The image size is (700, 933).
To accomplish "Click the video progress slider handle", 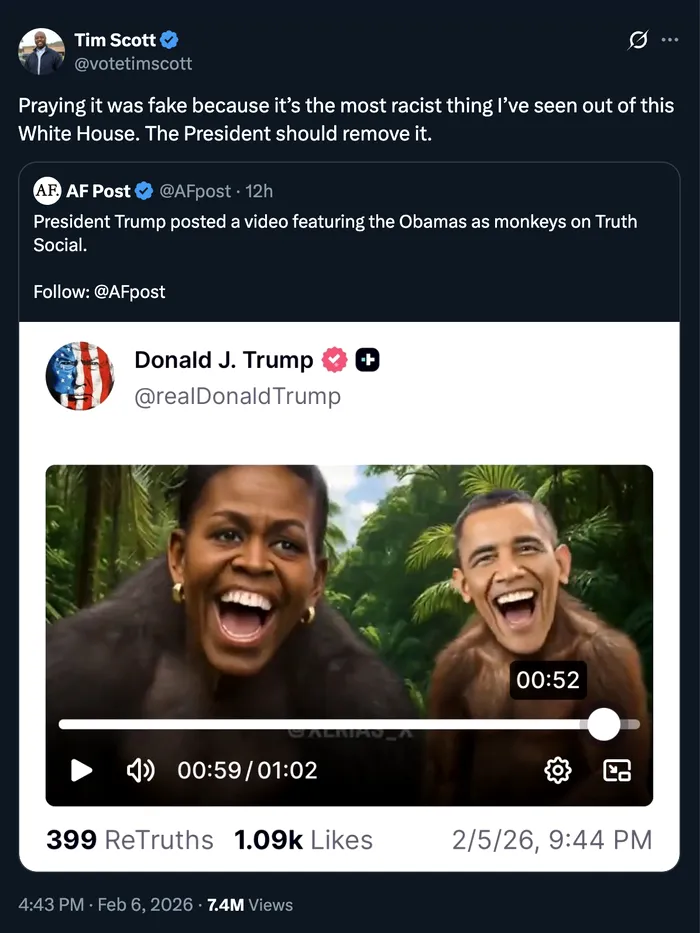I will pos(603,724).
